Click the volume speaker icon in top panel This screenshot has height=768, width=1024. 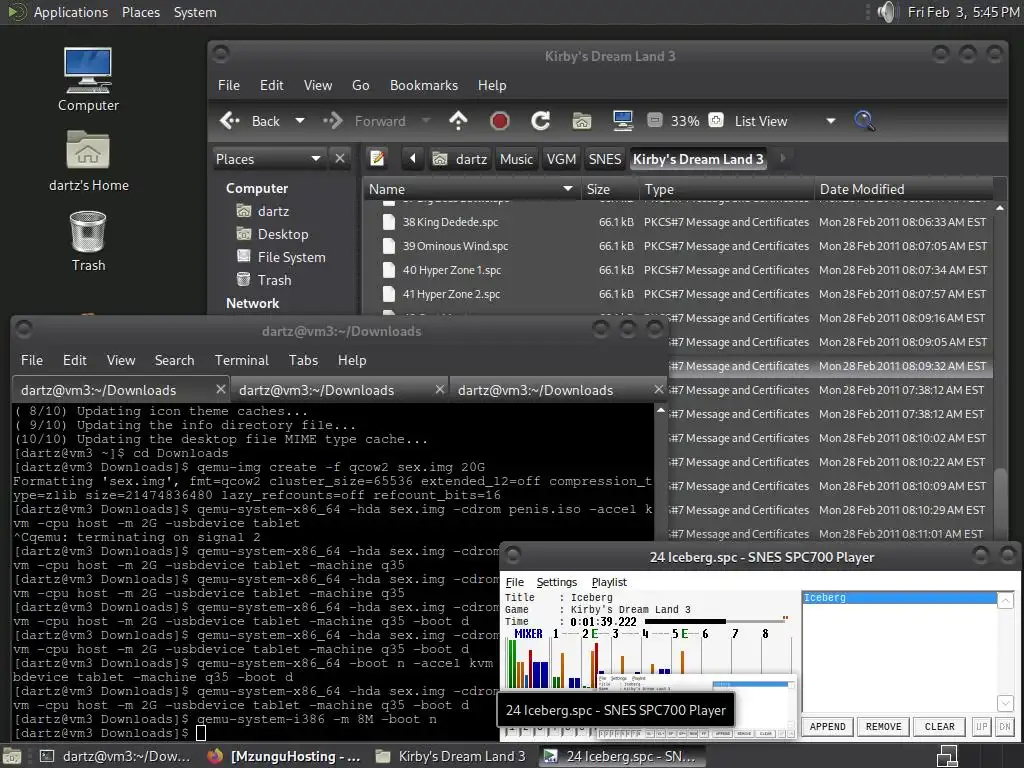[x=886, y=12]
